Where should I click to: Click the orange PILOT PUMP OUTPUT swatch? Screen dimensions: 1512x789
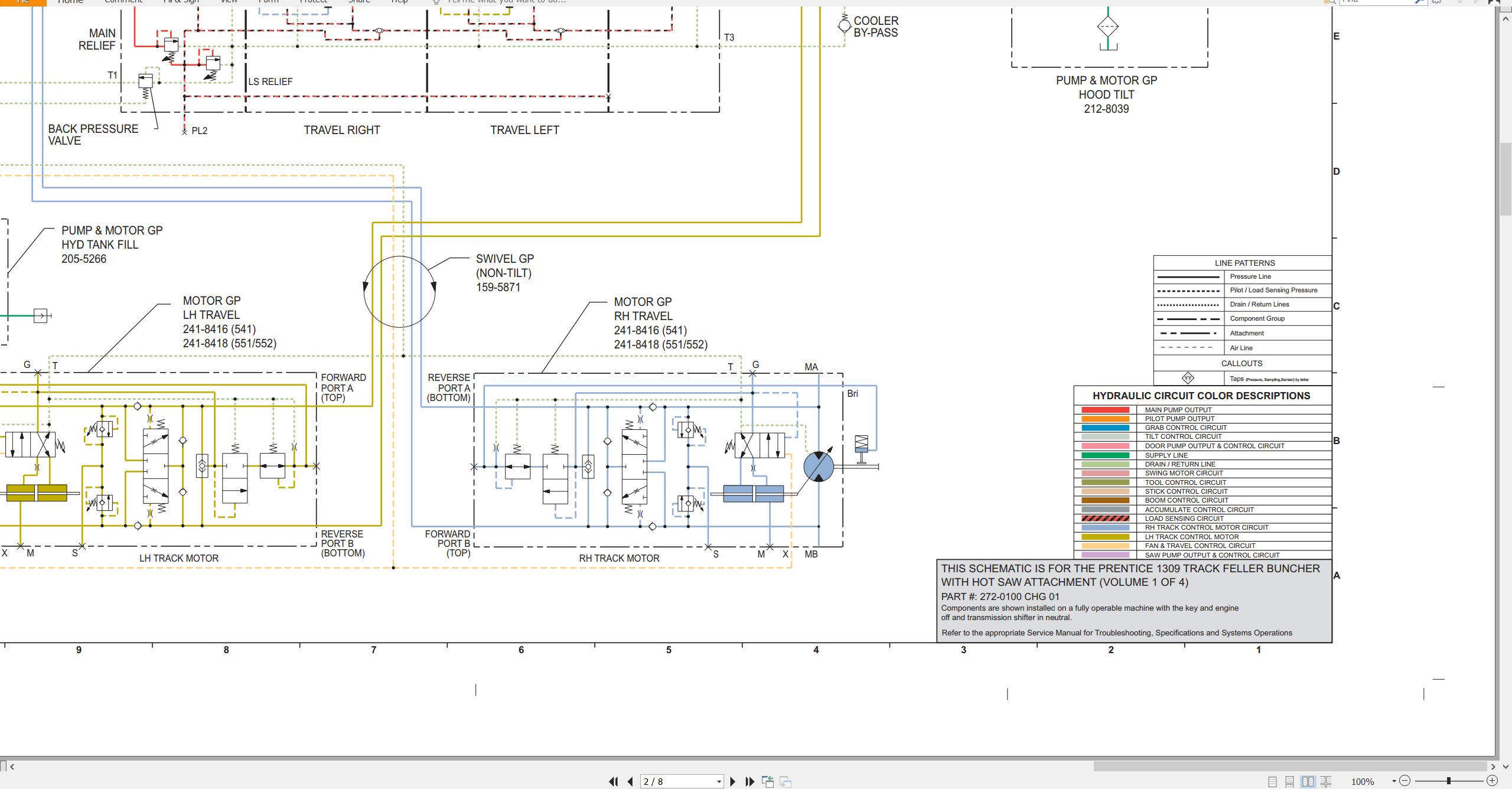1105,419
